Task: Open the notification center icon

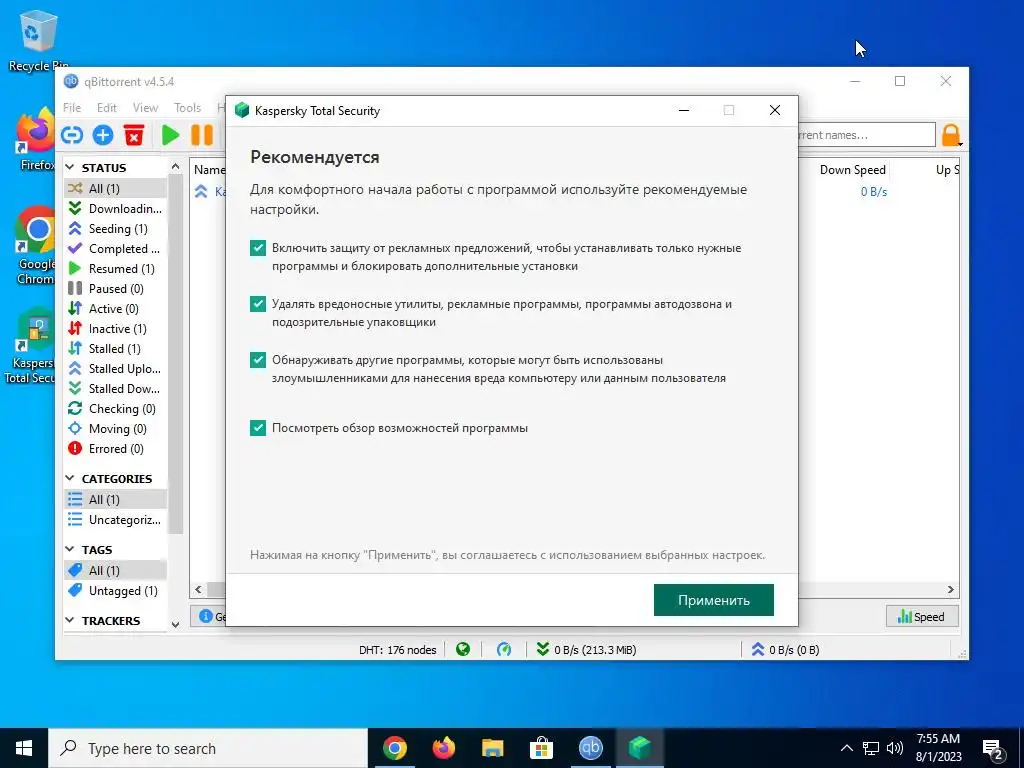Action: (x=993, y=749)
